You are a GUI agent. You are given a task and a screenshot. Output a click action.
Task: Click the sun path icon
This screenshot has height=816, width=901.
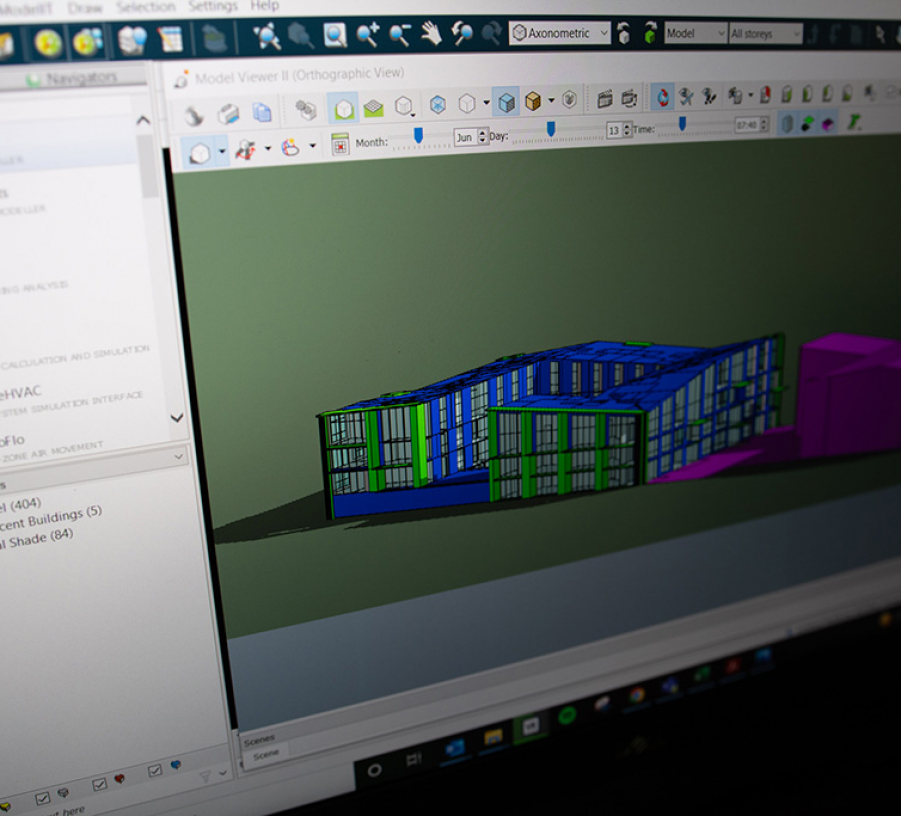[291, 148]
